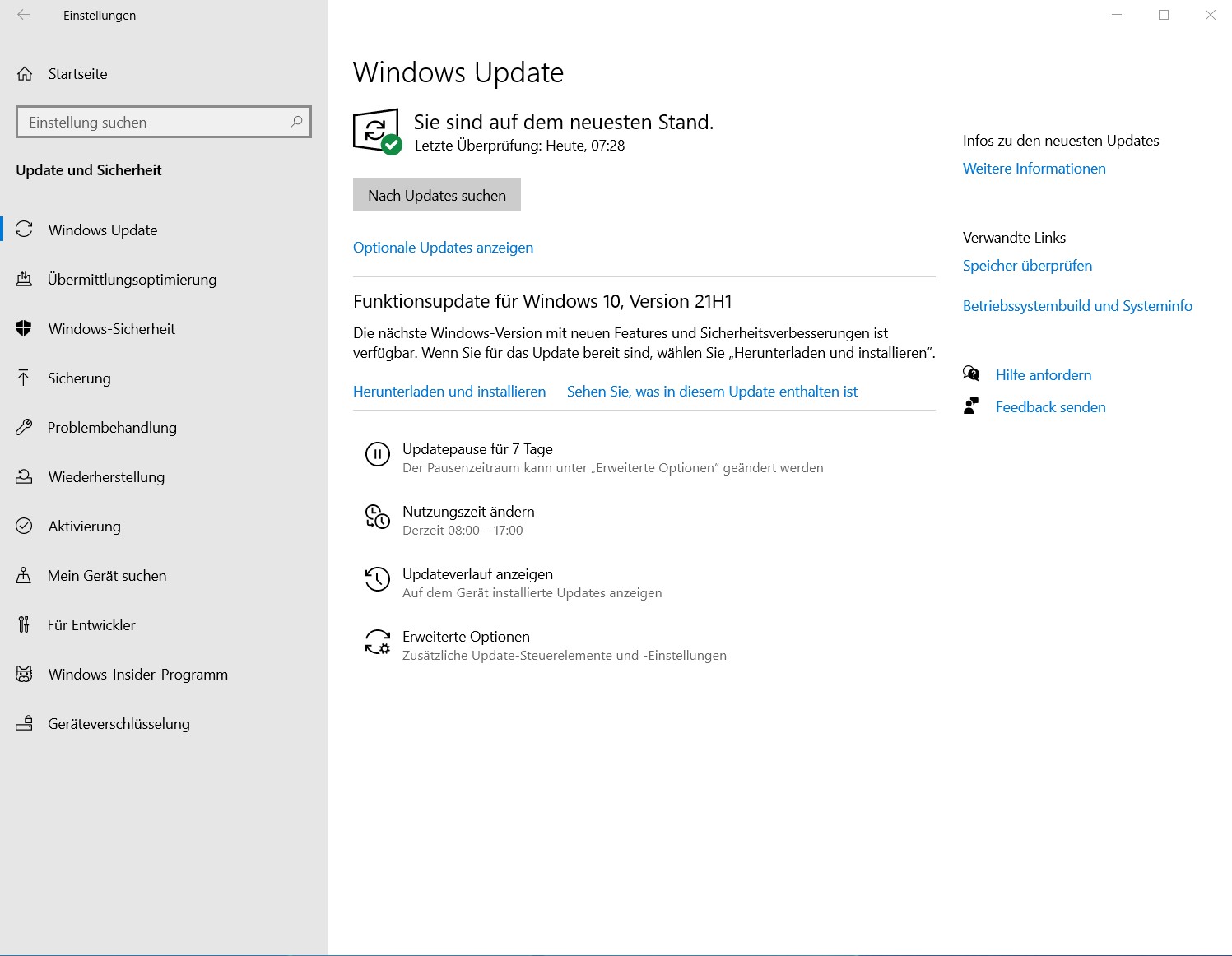Click the search magnifier icon
The height and width of the screenshot is (956, 1232).
coord(296,122)
